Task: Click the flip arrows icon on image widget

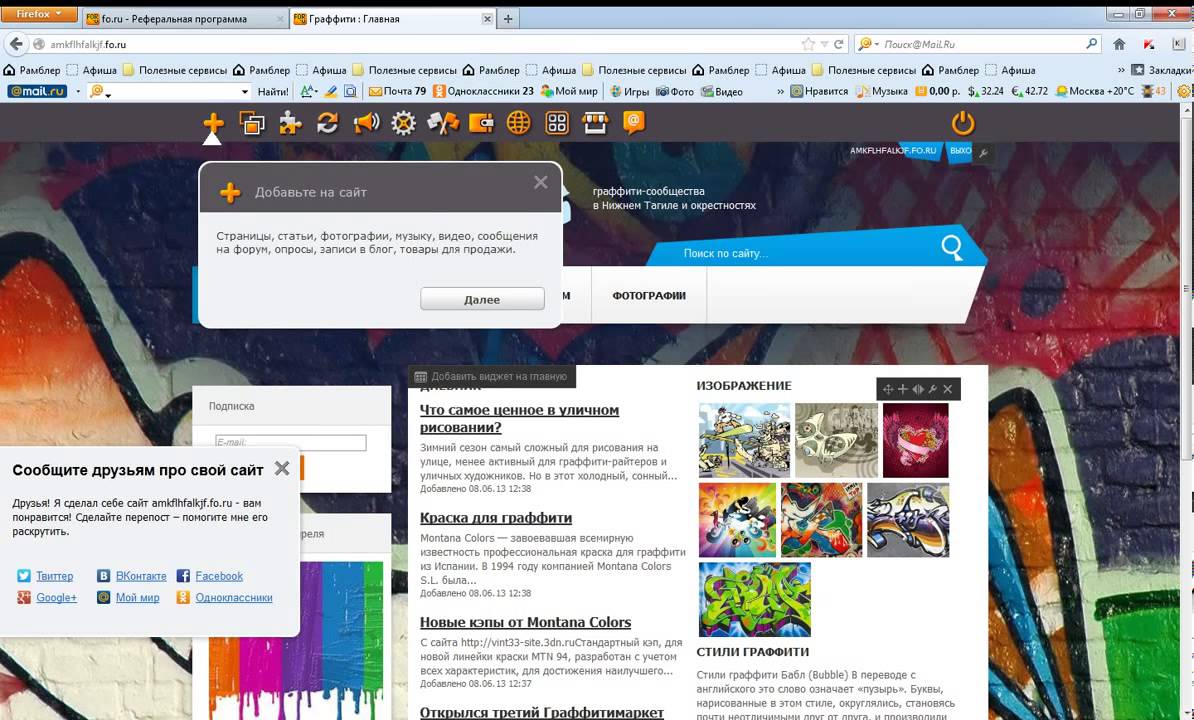Action: pos(918,389)
